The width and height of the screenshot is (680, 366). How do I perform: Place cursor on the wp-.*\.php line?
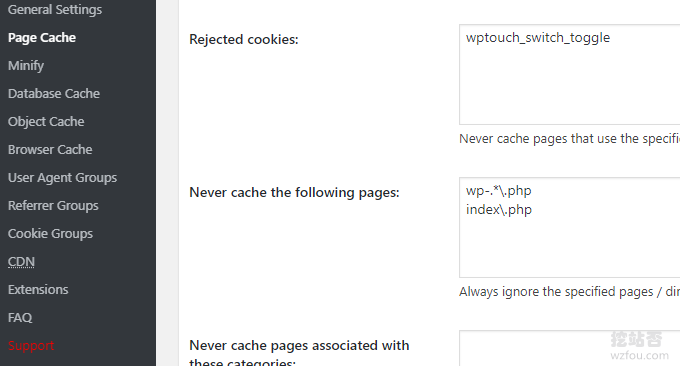click(498, 190)
